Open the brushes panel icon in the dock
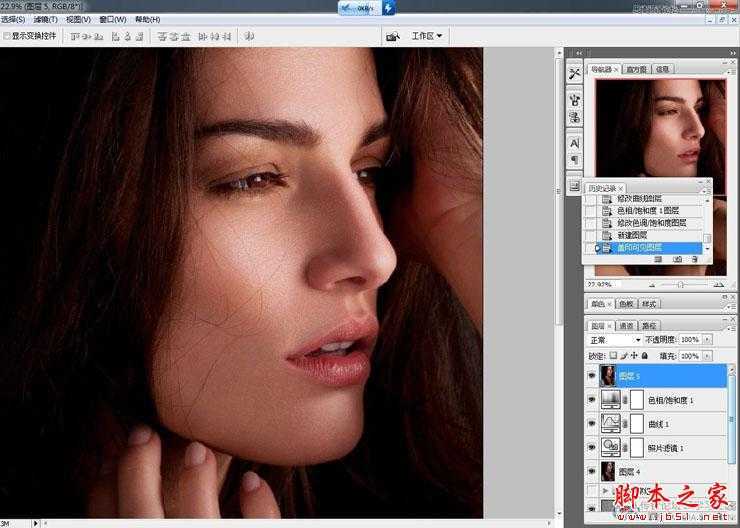740x528 pixels. coord(574,100)
